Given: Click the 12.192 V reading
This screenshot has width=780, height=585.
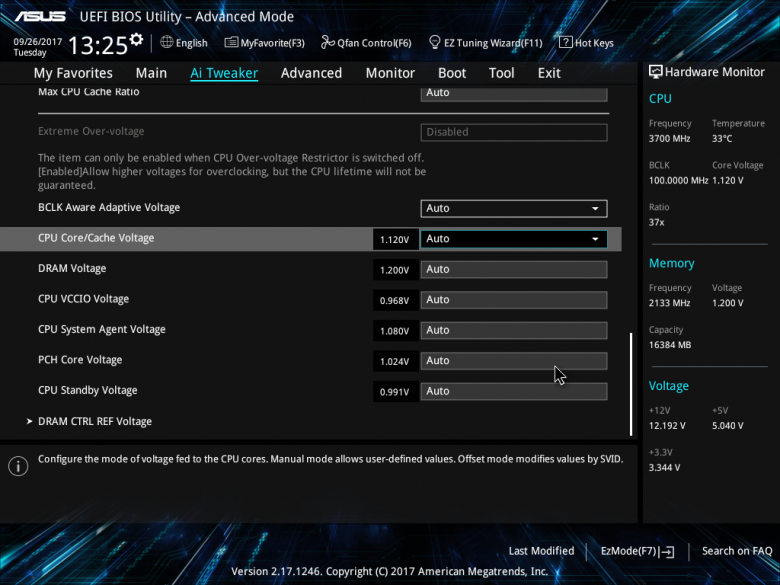Looking at the screenshot, I should coord(667,426).
